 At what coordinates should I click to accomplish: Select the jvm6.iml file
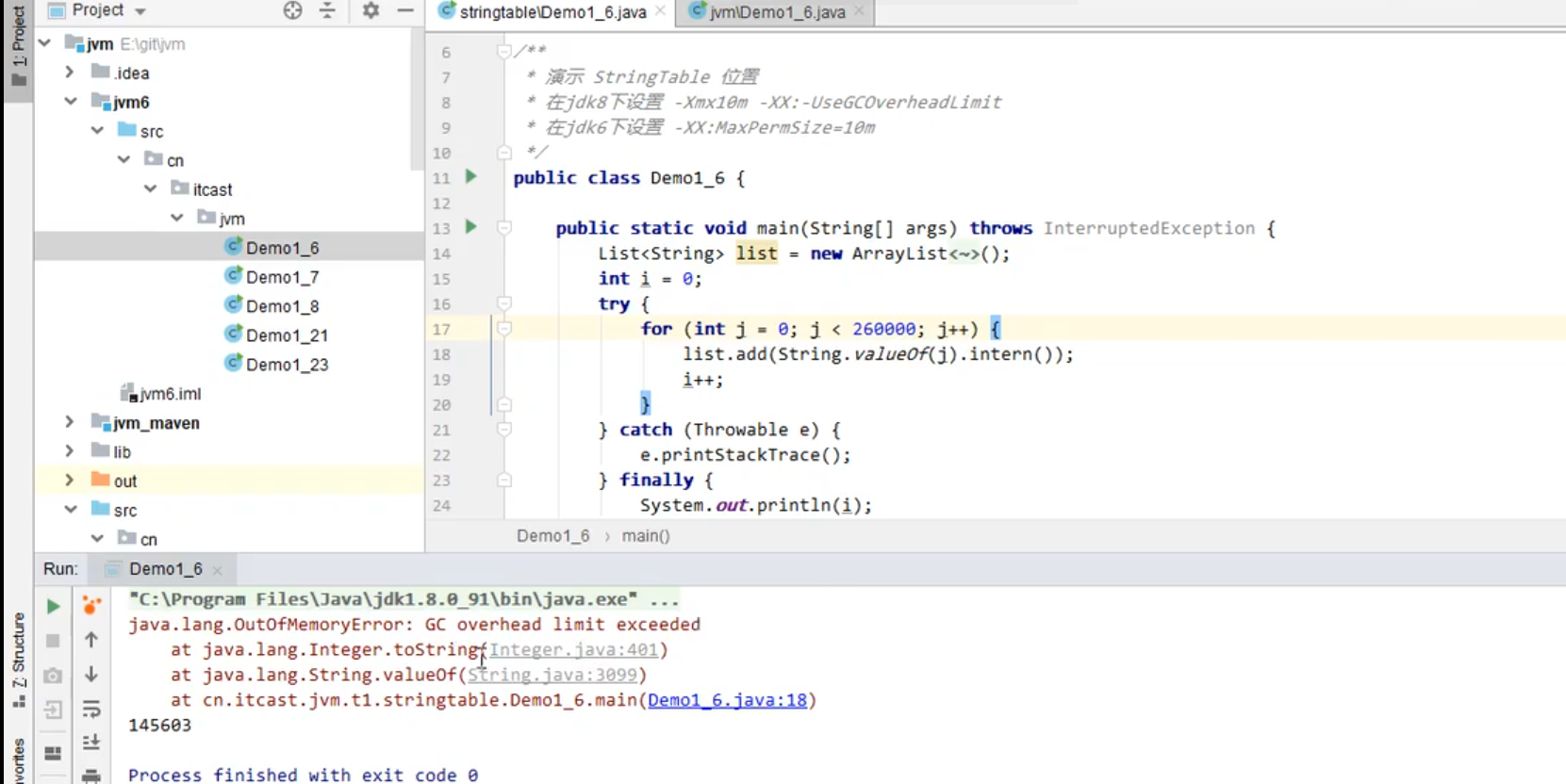(161, 394)
